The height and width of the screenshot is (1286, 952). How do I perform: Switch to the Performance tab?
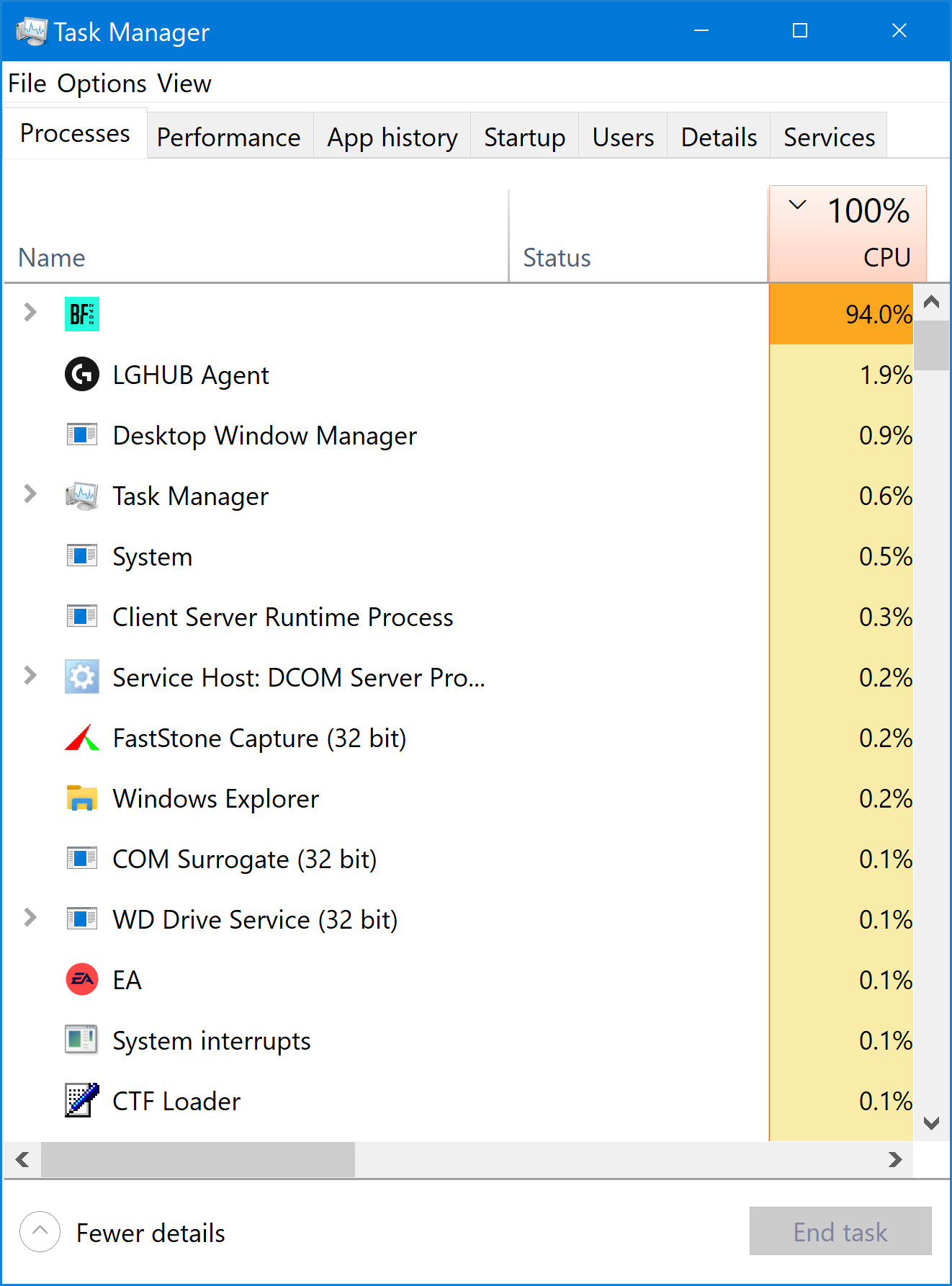coord(229,137)
